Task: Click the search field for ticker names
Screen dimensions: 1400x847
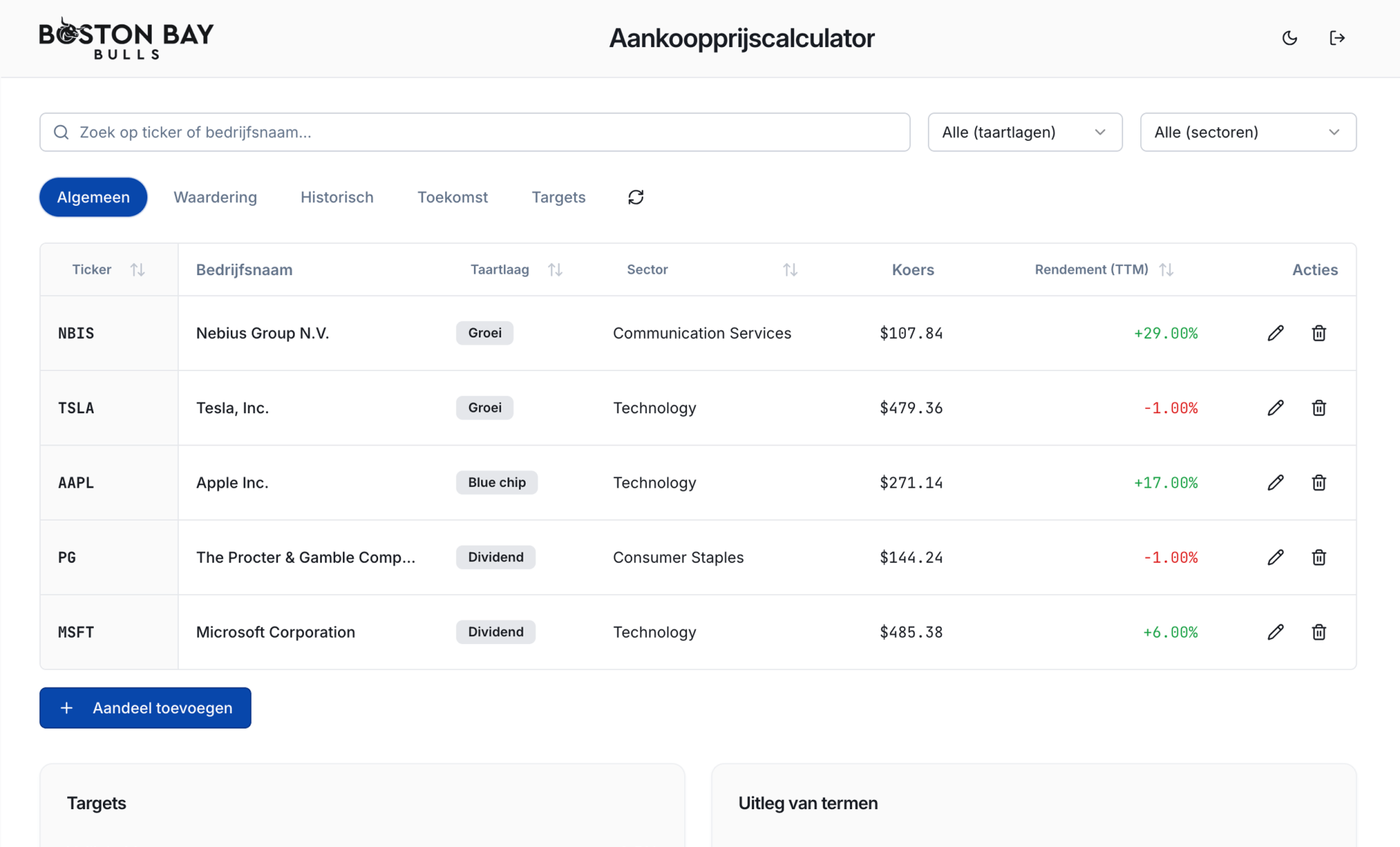Action: 473,132
